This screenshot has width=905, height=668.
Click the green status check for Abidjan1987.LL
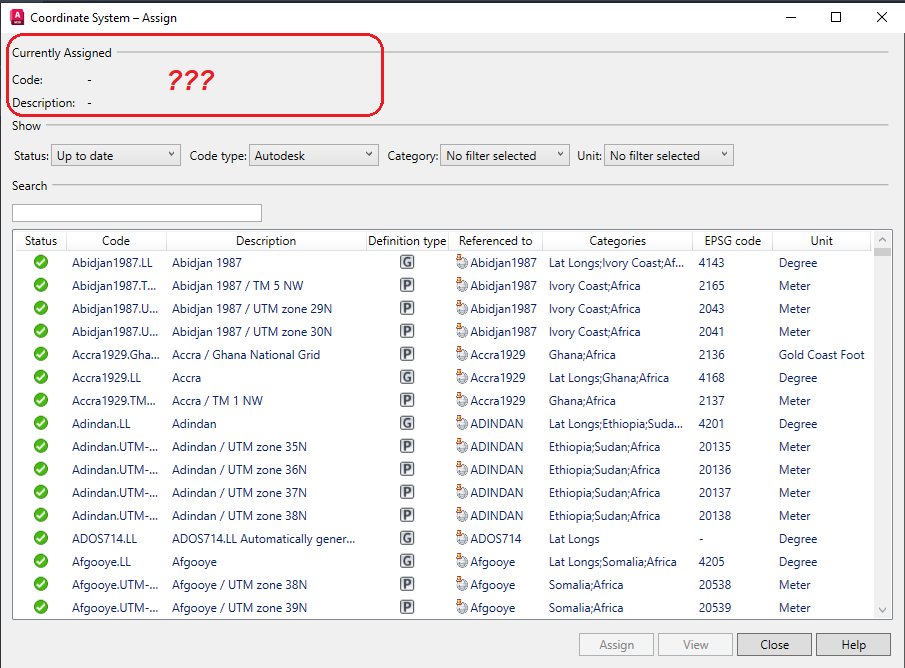[40, 262]
